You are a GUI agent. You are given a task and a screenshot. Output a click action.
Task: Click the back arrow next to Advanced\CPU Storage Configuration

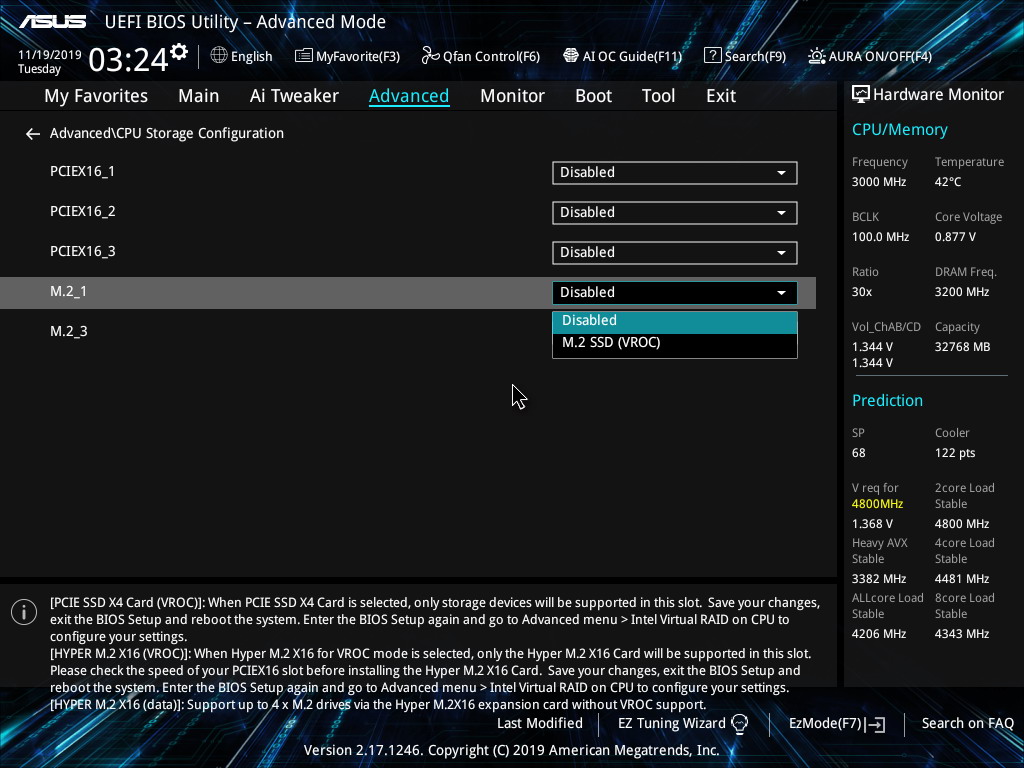33,134
